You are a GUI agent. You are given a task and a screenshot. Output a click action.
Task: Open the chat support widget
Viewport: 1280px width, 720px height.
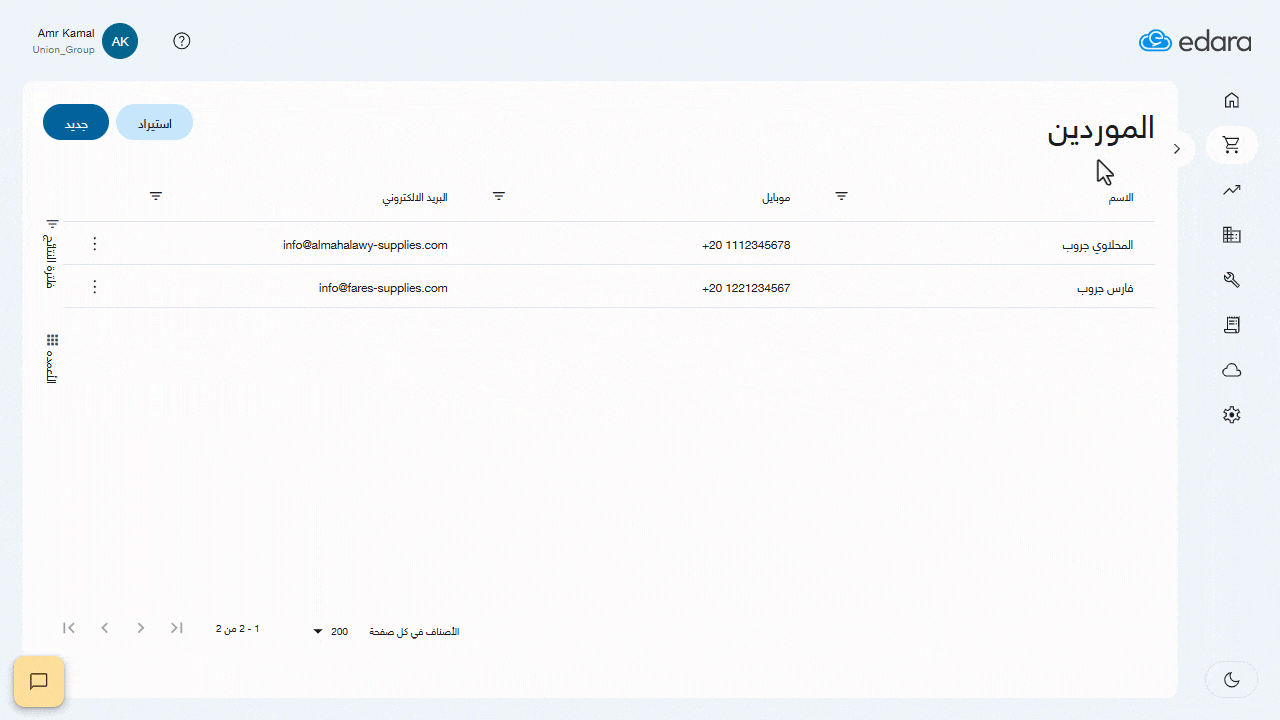point(39,681)
